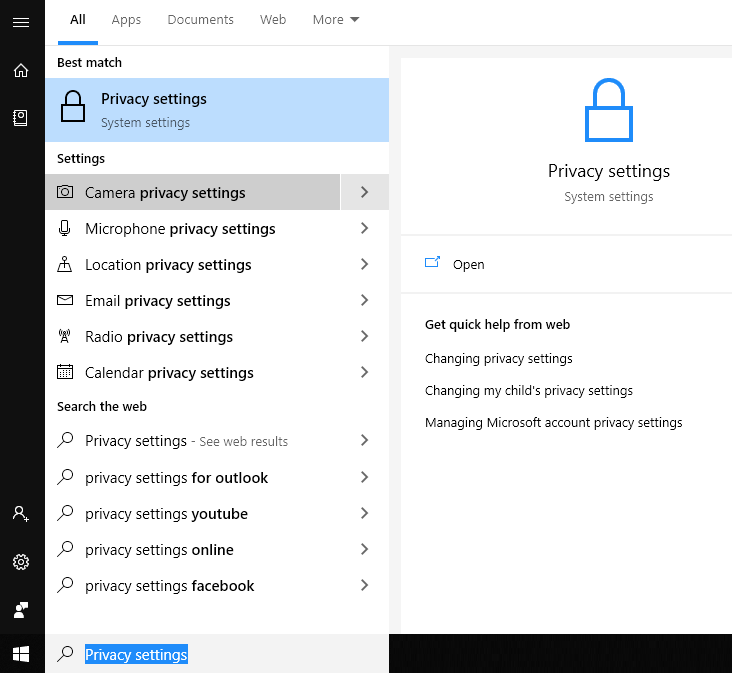Click Privacy settings - See web results

click(x=193, y=440)
